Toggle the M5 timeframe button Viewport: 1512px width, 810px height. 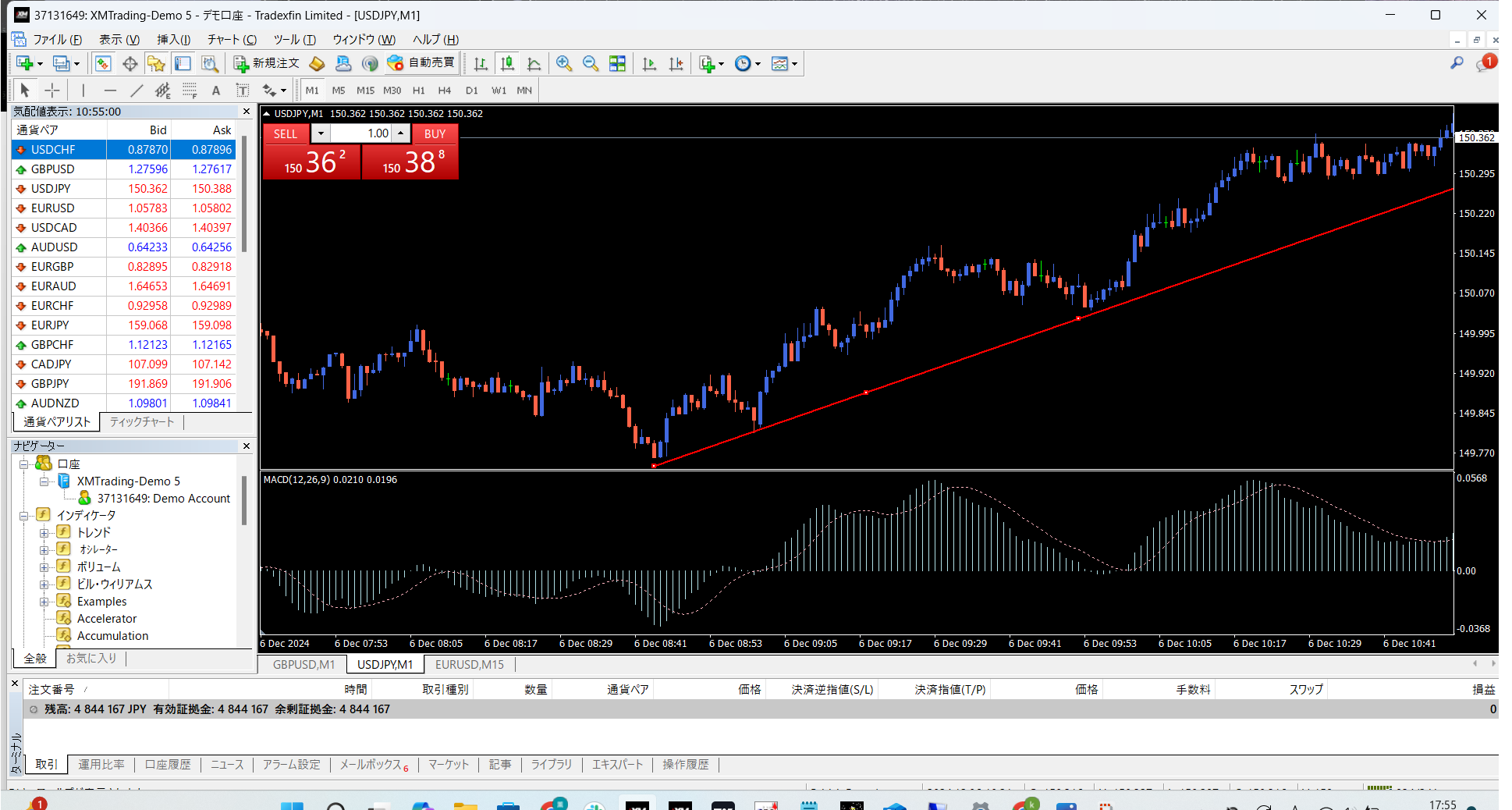338,91
